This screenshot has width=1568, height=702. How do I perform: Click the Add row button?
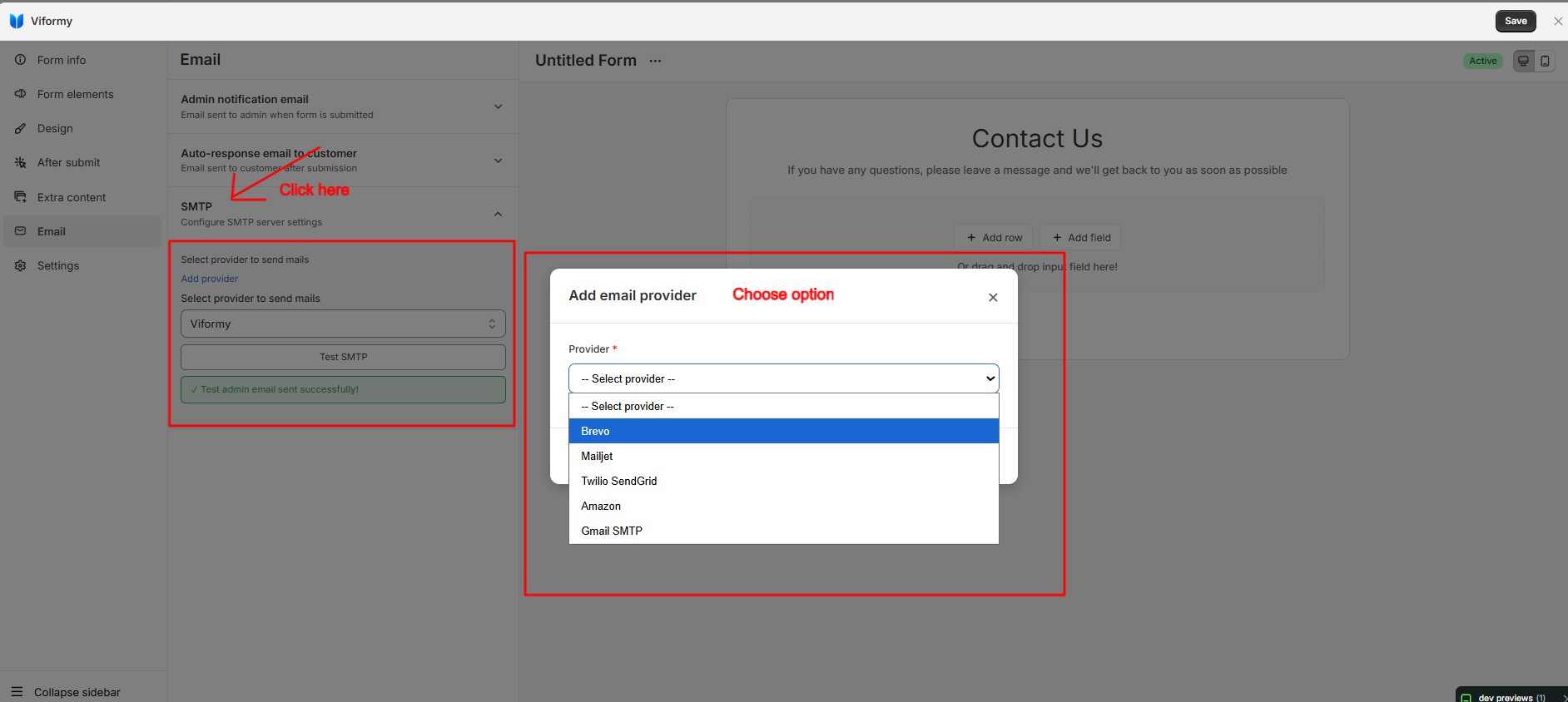tap(994, 237)
